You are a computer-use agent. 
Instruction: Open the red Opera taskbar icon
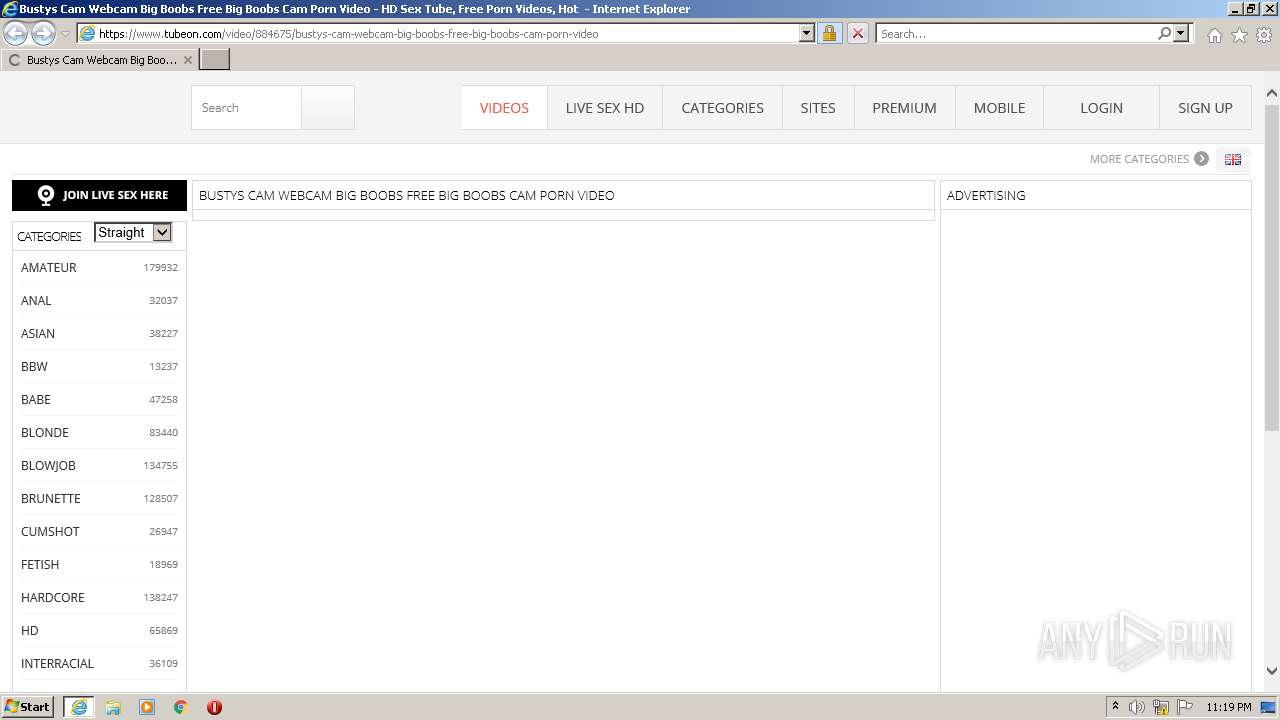click(214, 707)
